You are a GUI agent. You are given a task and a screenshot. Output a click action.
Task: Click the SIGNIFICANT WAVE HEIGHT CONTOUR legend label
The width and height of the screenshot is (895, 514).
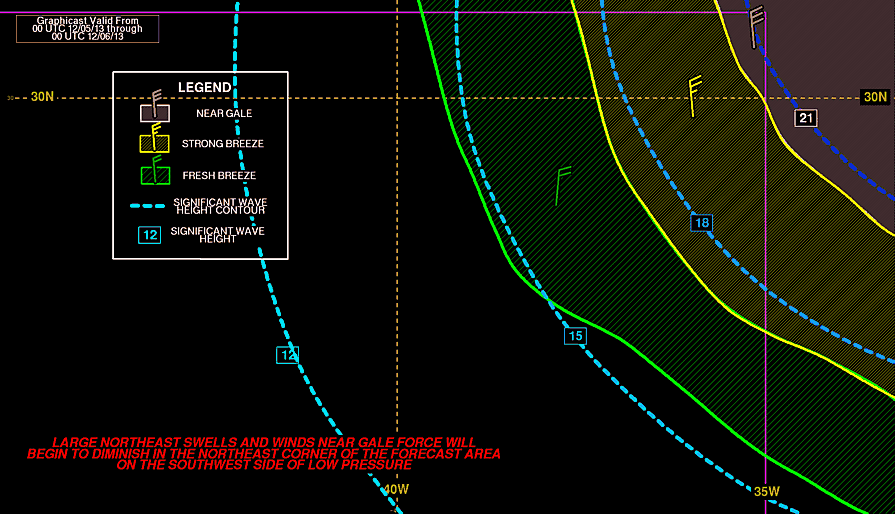pyautogui.click(x=220, y=206)
